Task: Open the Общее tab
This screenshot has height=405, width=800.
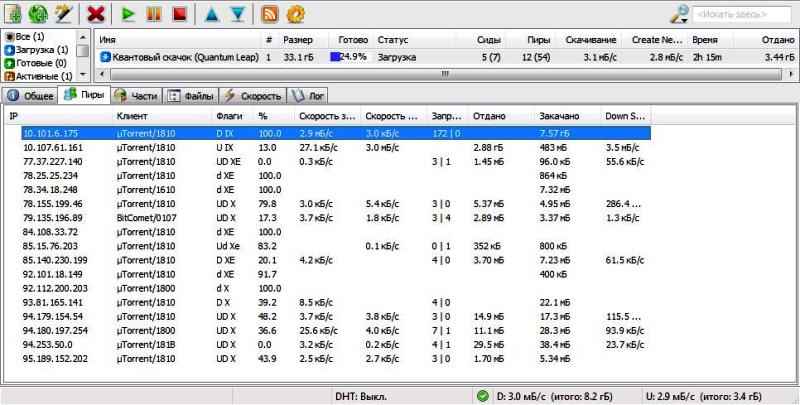Action: (x=31, y=95)
